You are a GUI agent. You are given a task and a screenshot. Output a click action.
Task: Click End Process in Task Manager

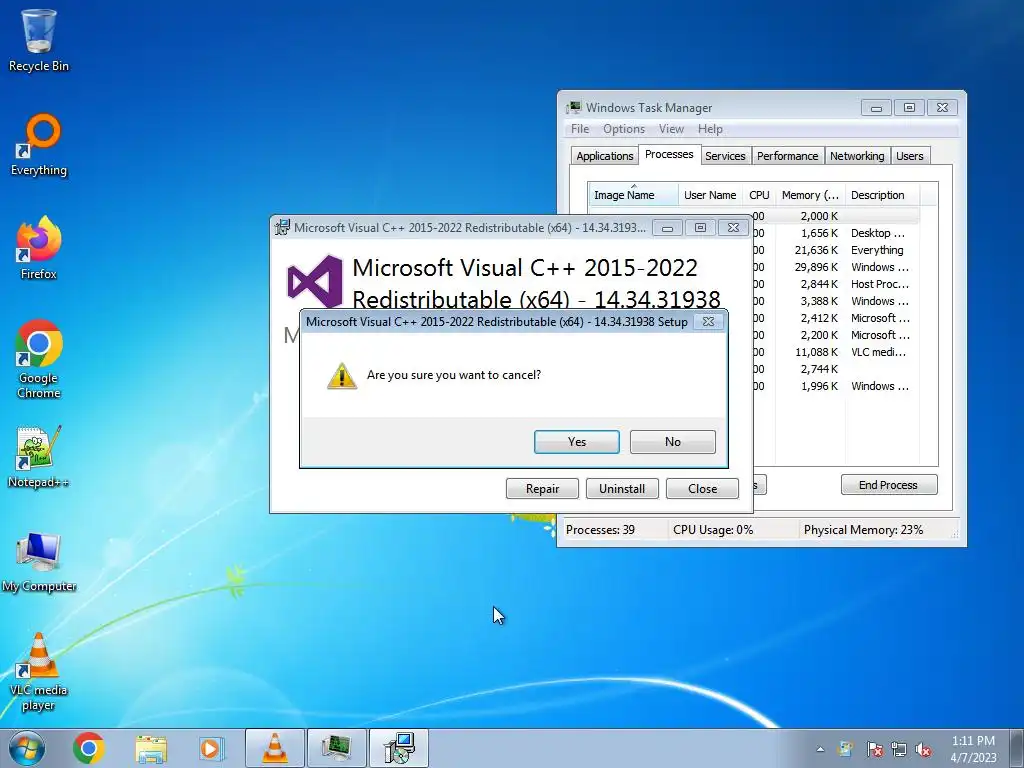pos(888,485)
